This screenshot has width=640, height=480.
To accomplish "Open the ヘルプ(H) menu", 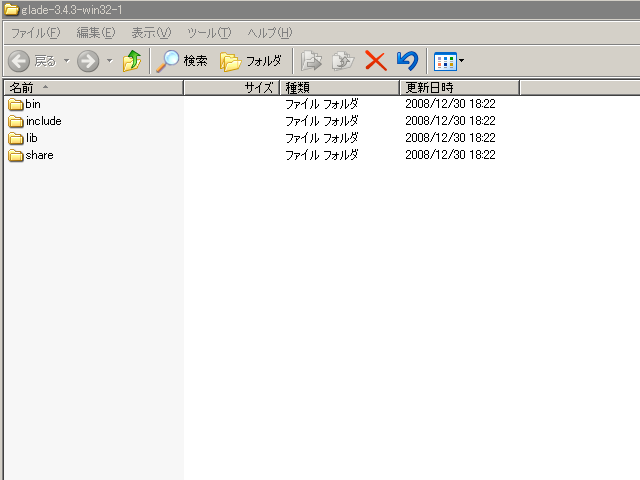I will 270,33.
